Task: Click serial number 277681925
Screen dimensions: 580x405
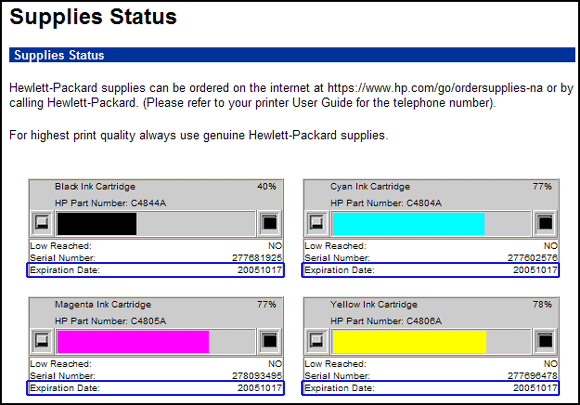Action: pyautogui.click(x=257, y=258)
